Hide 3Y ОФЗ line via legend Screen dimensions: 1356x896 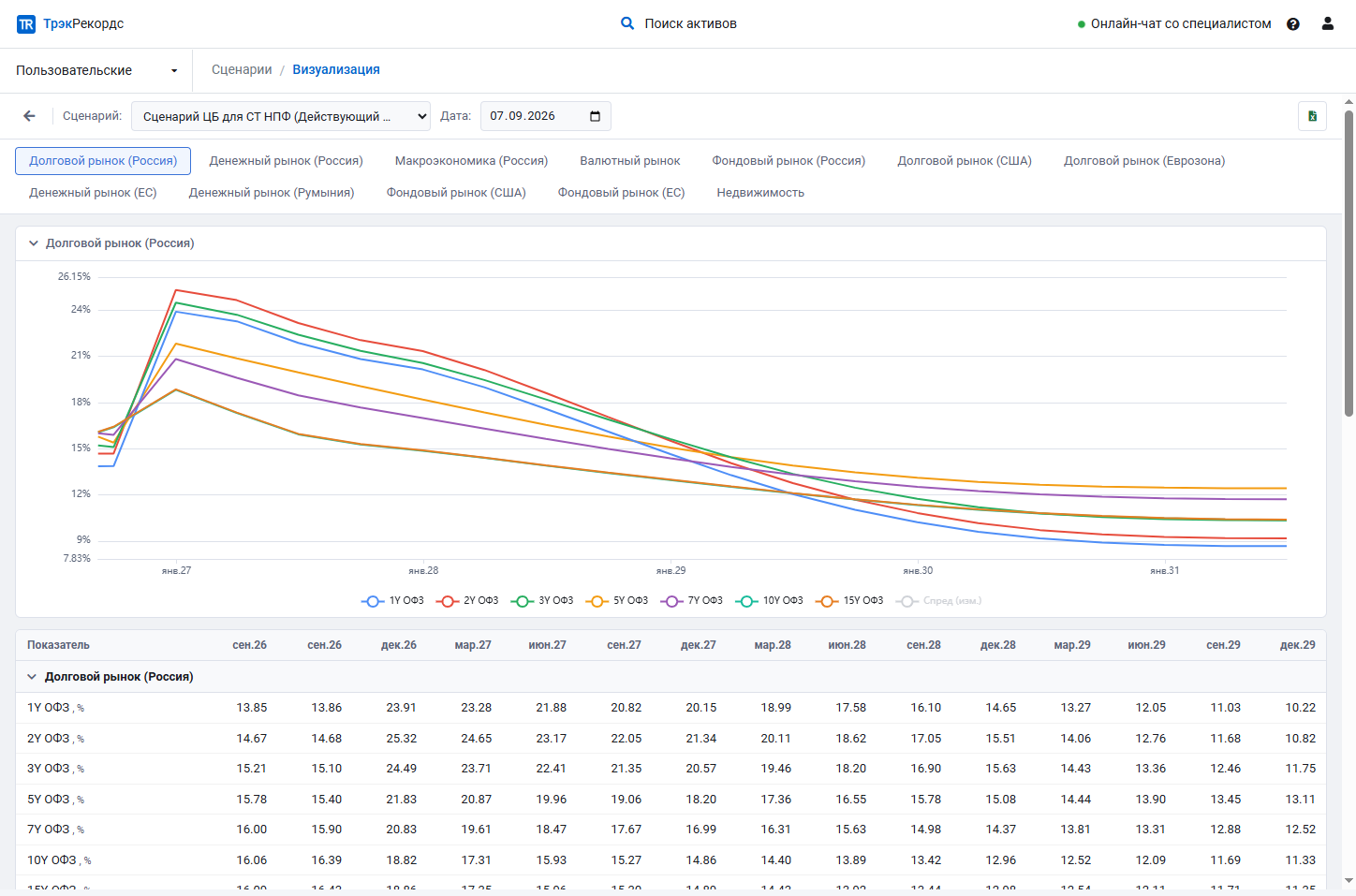tap(542, 601)
